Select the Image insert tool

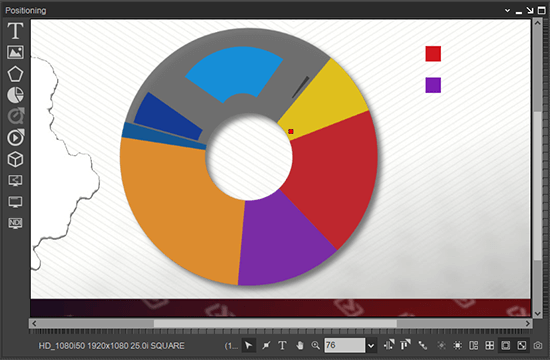15,52
